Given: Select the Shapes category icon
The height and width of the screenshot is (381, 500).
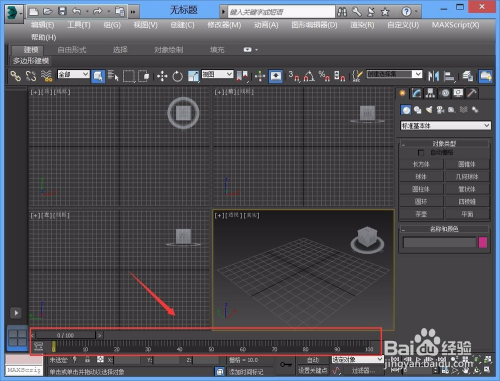Looking at the screenshot, I should click(417, 110).
